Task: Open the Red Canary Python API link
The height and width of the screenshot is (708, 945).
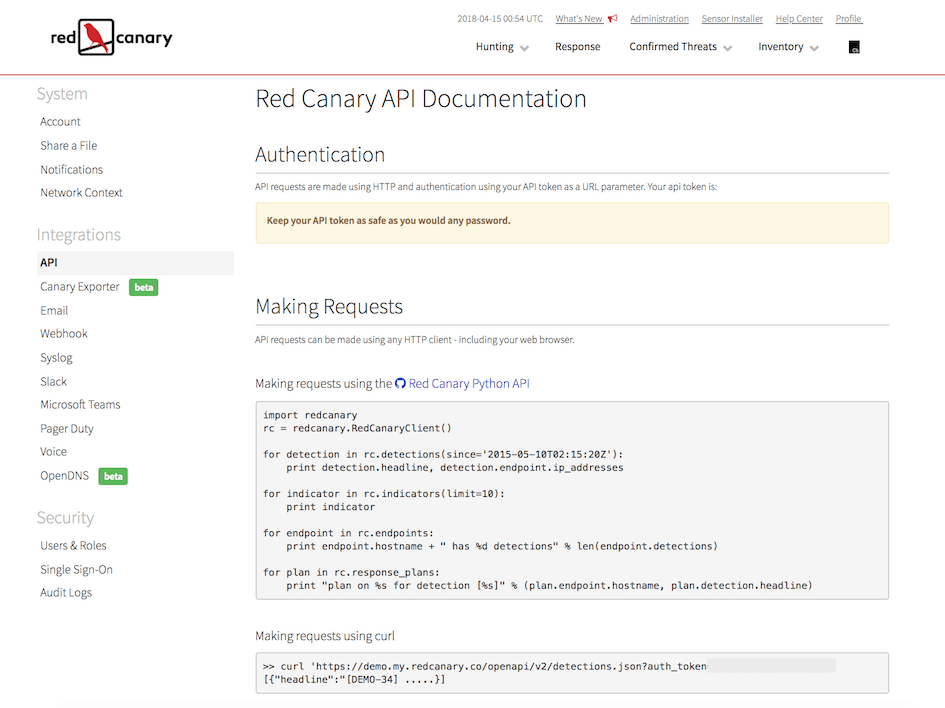Action: point(469,384)
